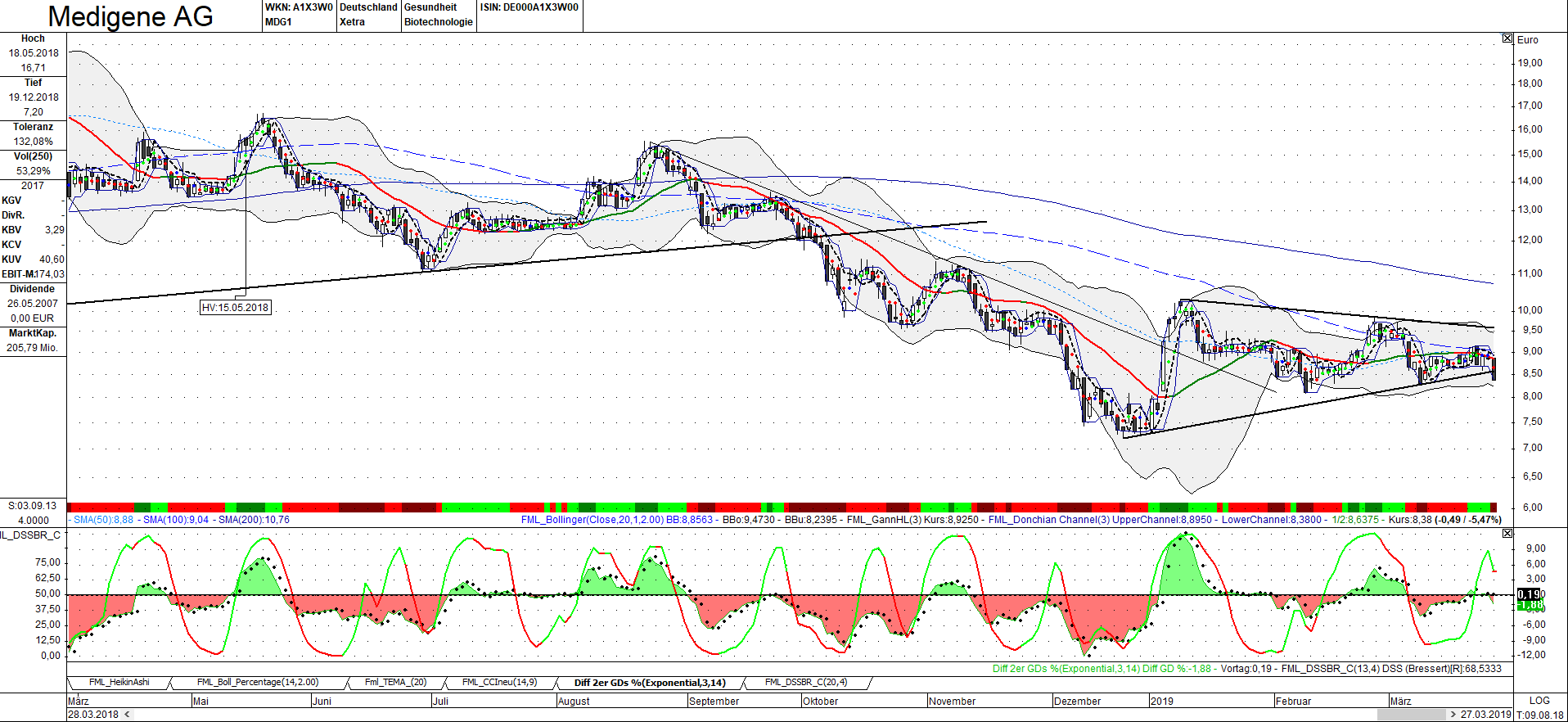Image resolution: width=1568 pixels, height=722 pixels.
Task: Click the Euro axis unit label
Action: pyautogui.click(x=1528, y=40)
